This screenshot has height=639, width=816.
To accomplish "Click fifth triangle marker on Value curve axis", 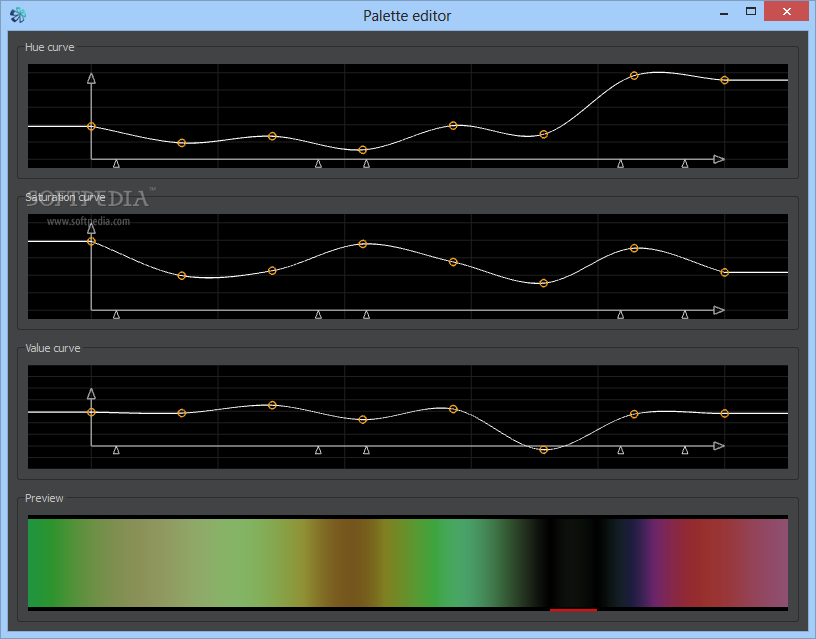I will coord(685,451).
